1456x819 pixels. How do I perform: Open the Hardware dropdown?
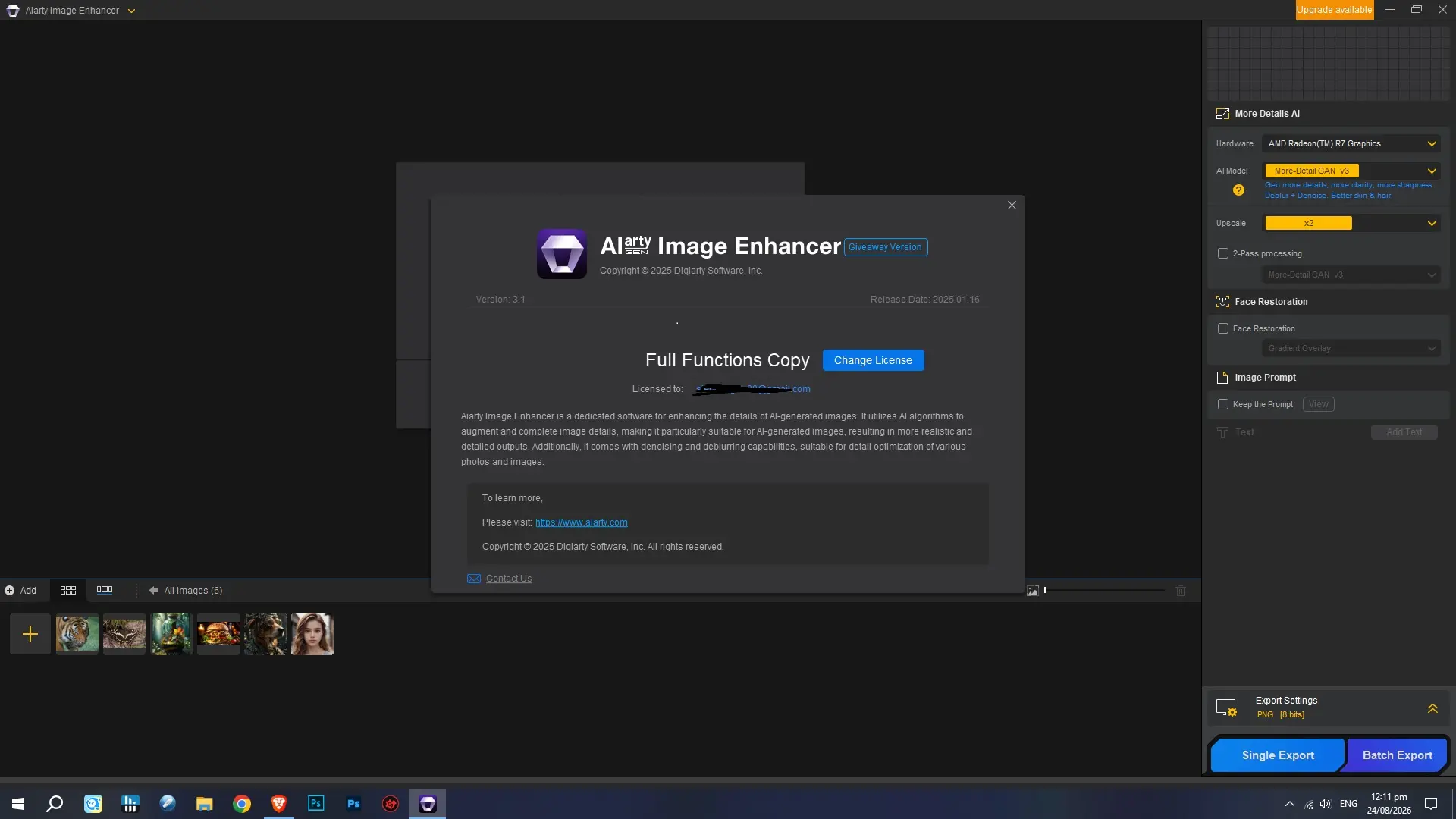(1351, 143)
